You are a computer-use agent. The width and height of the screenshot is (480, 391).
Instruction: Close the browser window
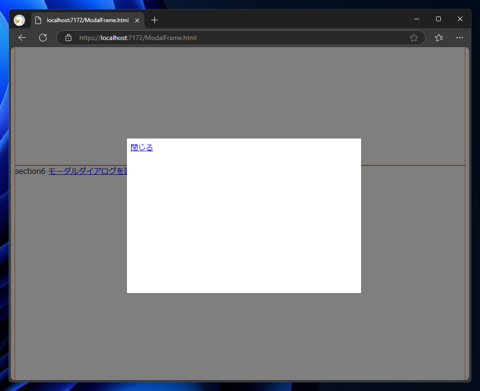pyautogui.click(x=460, y=19)
